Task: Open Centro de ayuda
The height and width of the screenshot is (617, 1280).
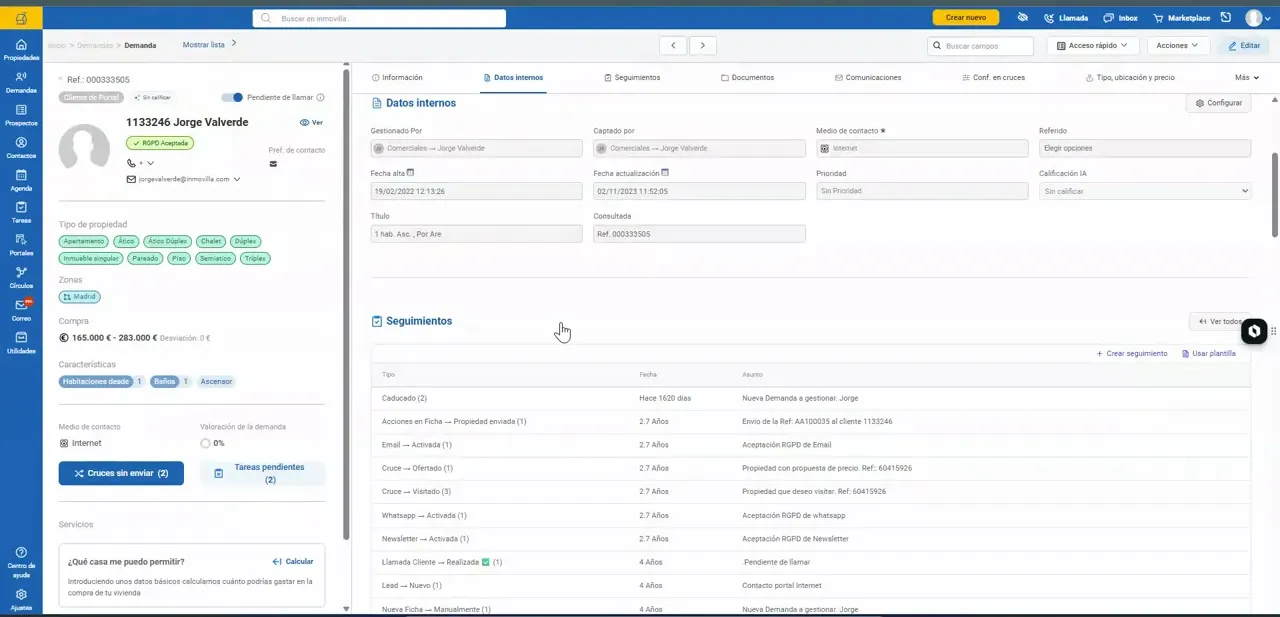Action: coord(21,563)
